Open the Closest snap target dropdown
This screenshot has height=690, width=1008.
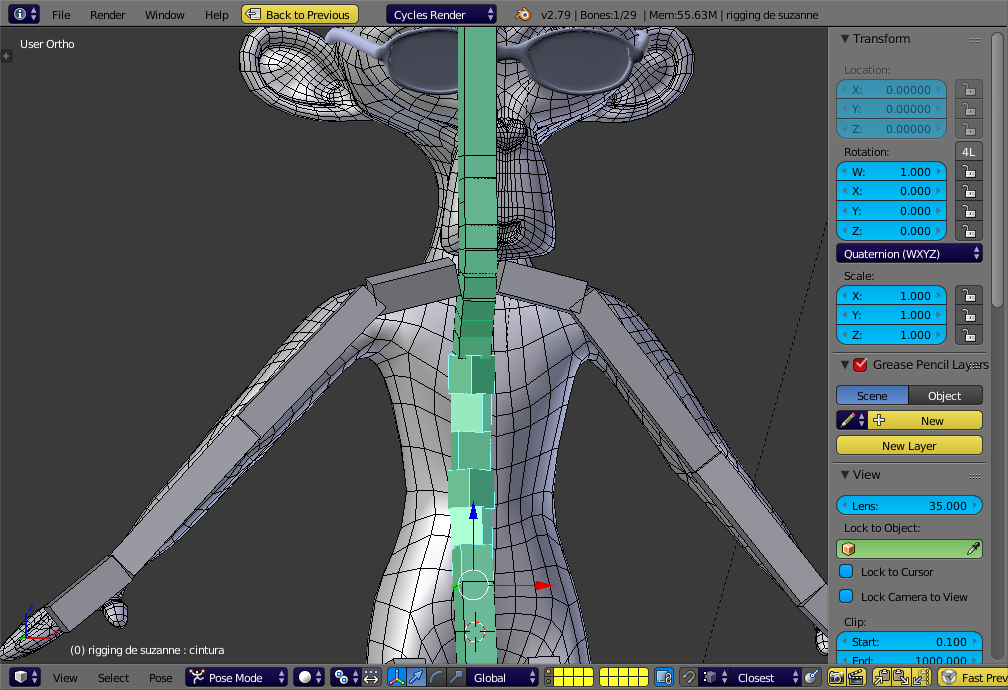pyautogui.click(x=765, y=677)
